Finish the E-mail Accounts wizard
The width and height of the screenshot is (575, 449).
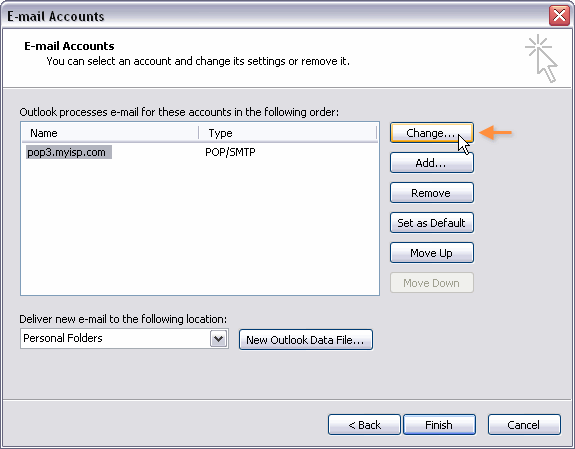coord(439,425)
